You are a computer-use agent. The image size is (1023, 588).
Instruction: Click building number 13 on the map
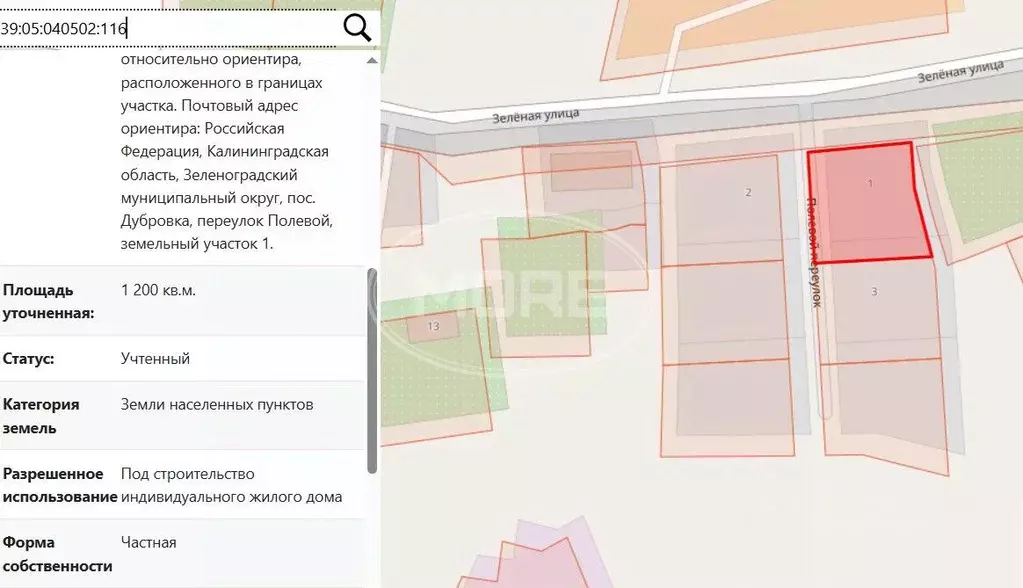coord(433,326)
